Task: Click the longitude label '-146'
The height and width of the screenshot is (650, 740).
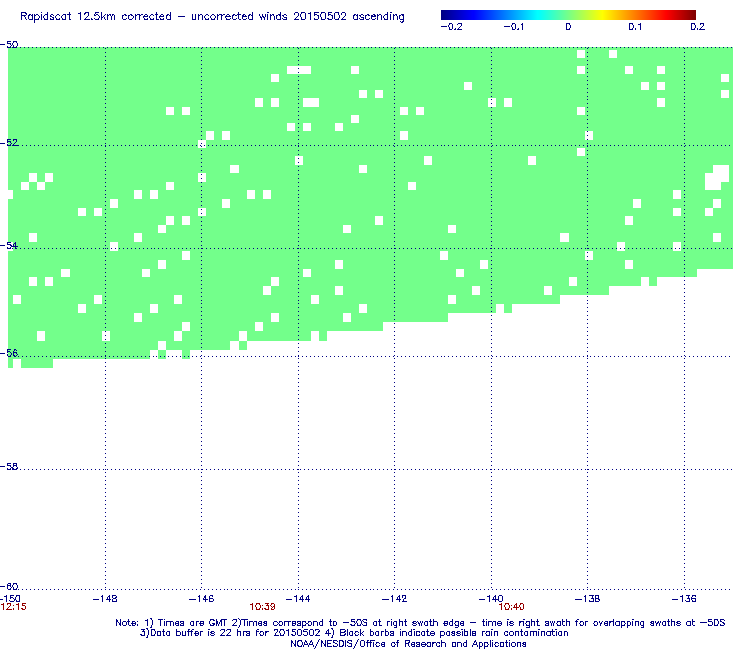Action: coord(202,599)
